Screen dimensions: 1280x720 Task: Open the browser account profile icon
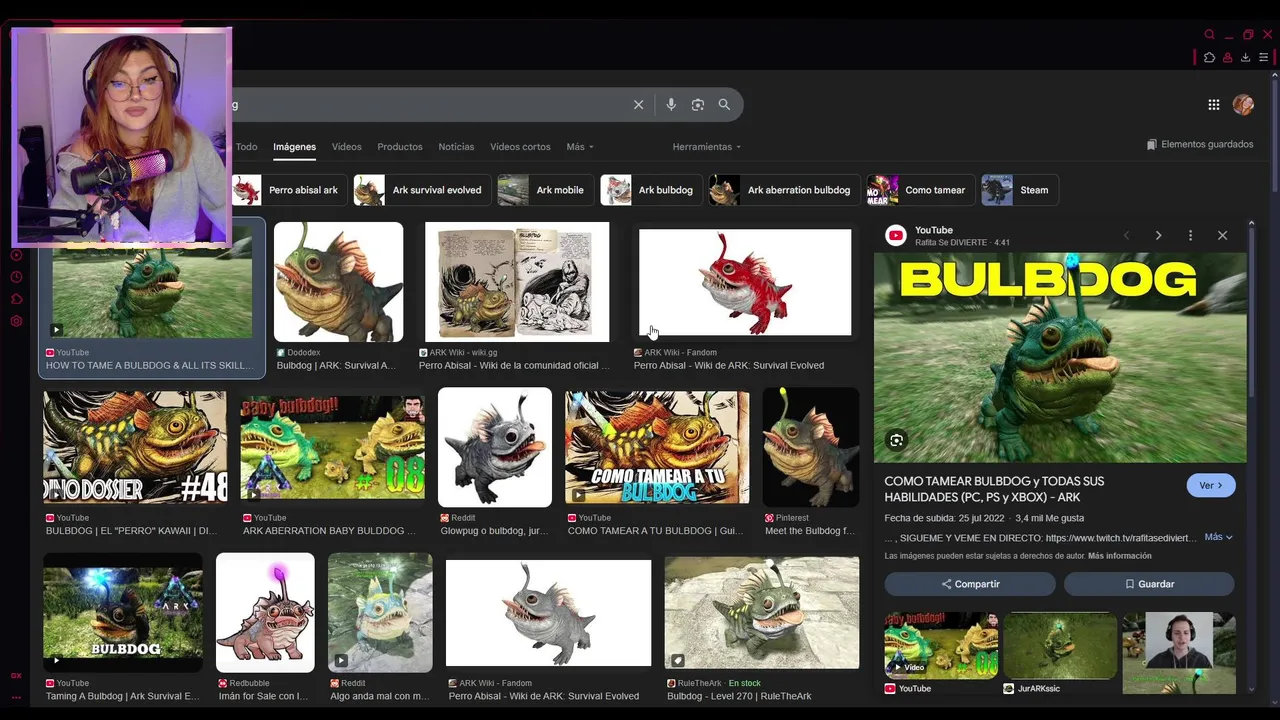(1227, 58)
